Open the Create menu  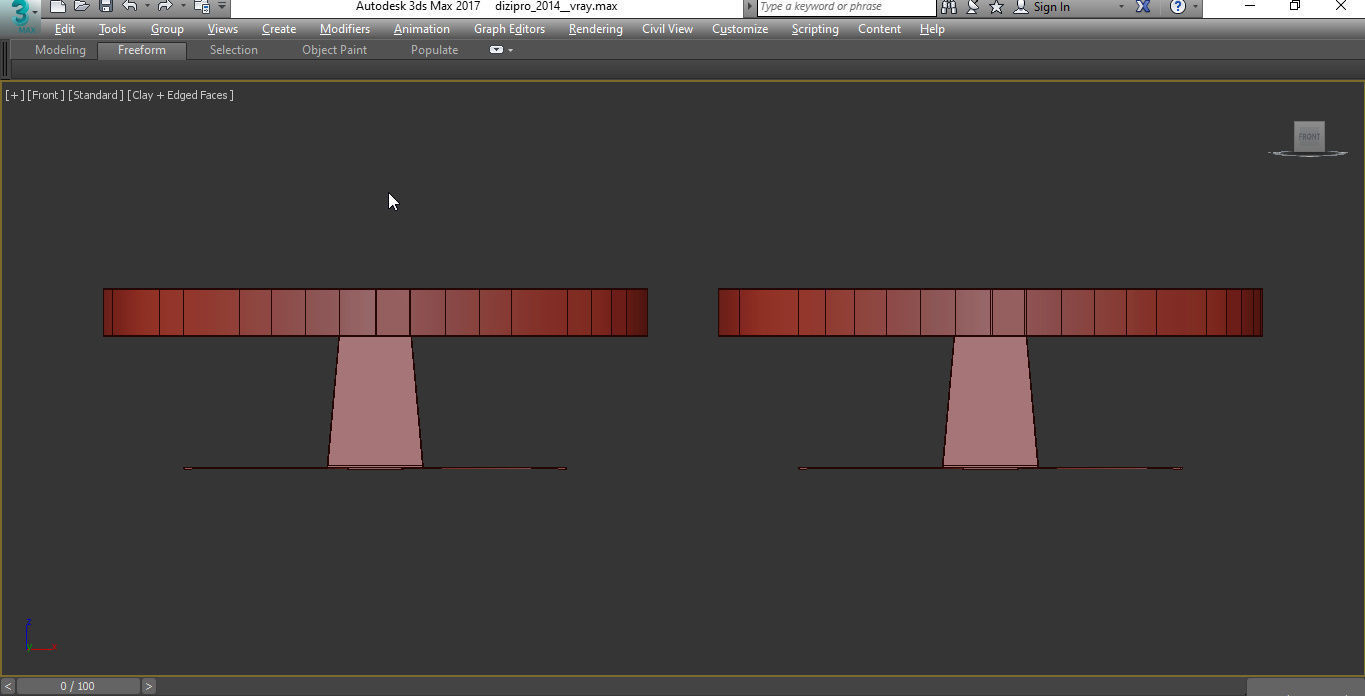coord(279,29)
